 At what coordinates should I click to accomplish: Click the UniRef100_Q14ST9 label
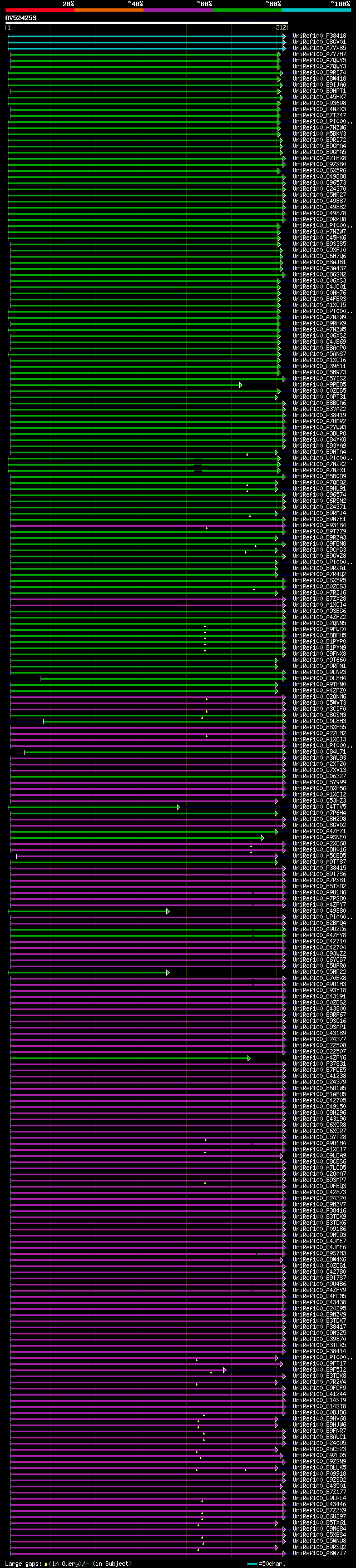point(319,1401)
